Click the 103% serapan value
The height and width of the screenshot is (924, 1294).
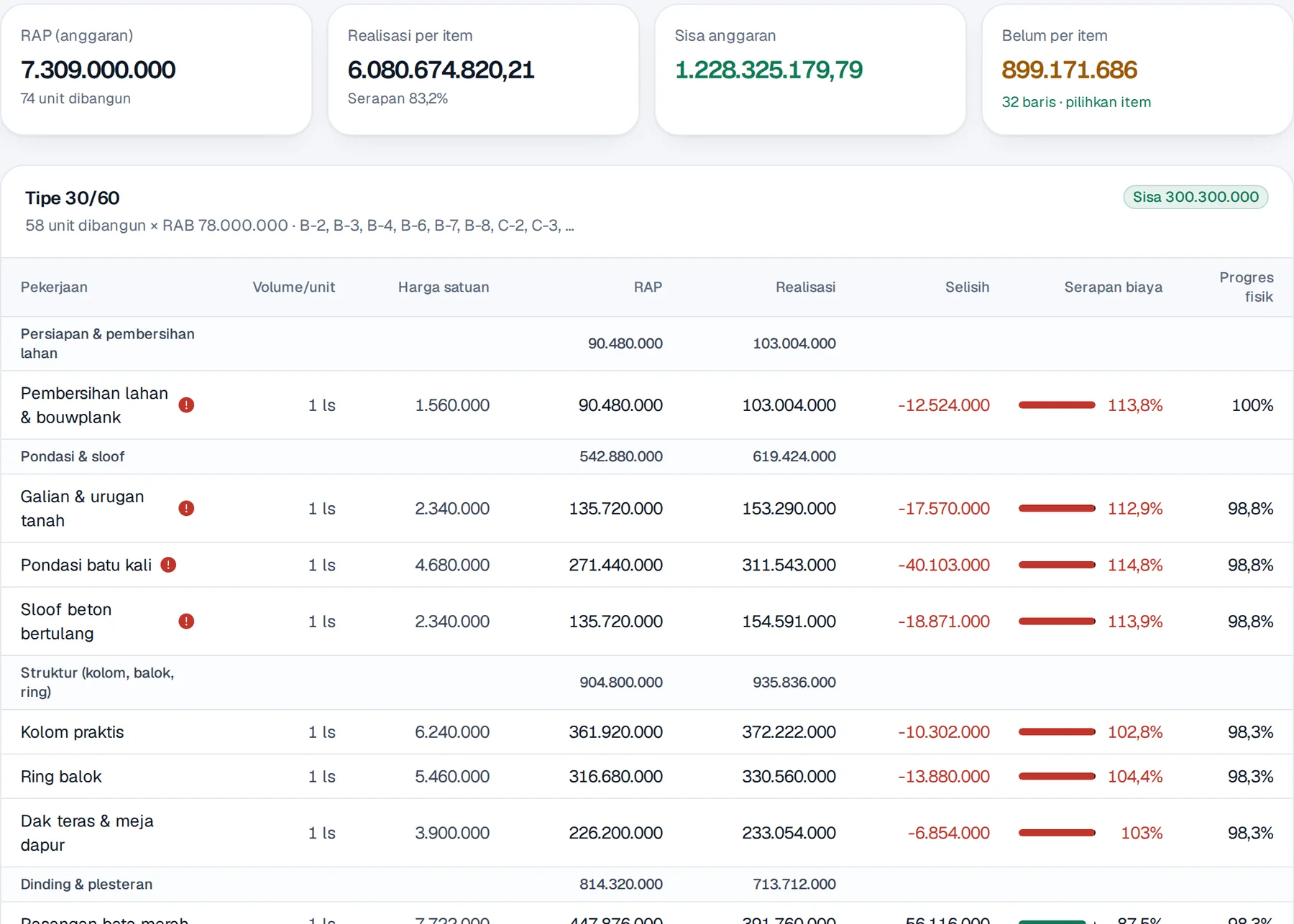1142,833
